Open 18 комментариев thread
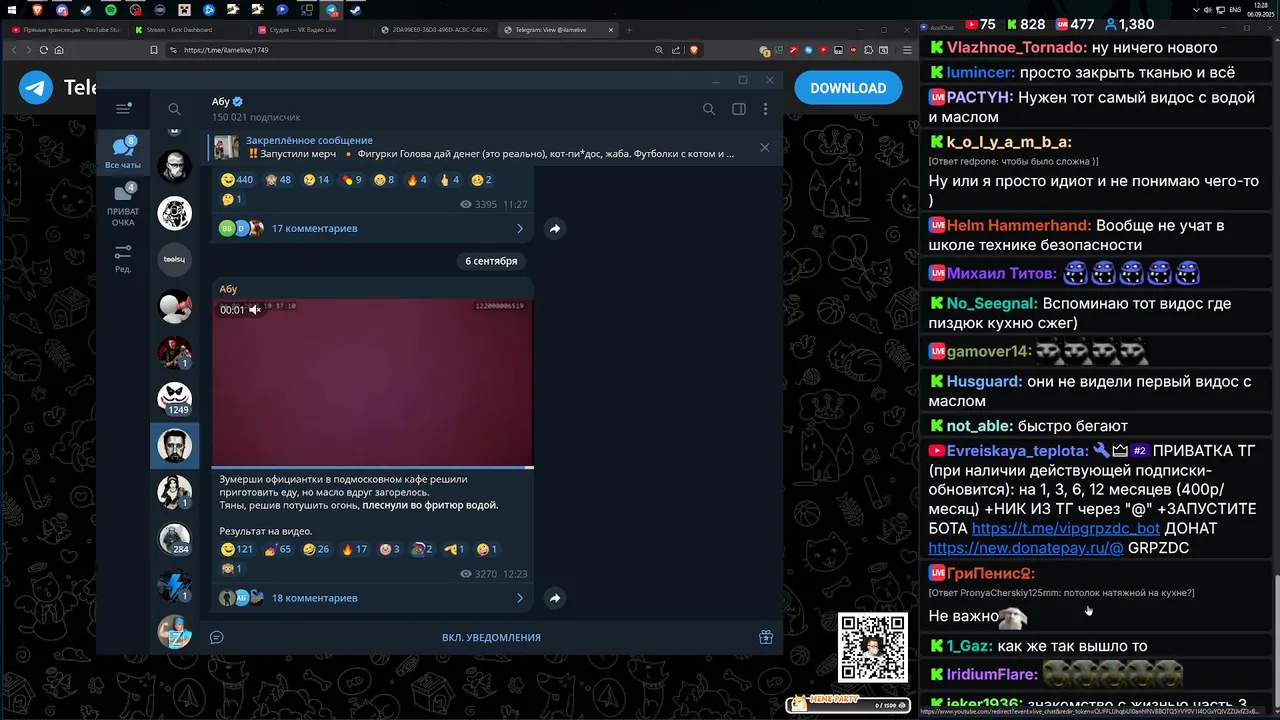This screenshot has height=720, width=1280. coord(372,598)
